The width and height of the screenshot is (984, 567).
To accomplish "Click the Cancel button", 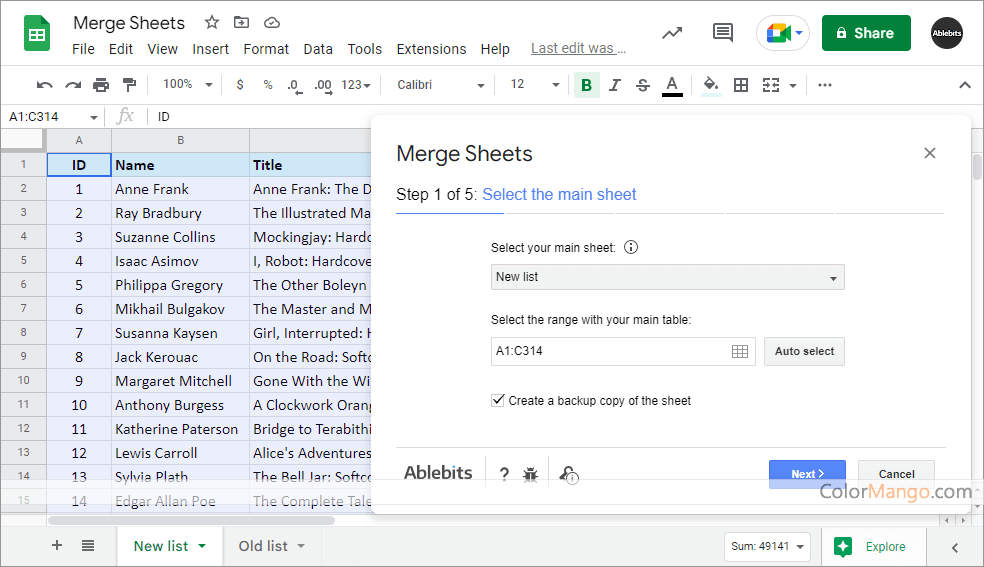I will click(x=896, y=474).
